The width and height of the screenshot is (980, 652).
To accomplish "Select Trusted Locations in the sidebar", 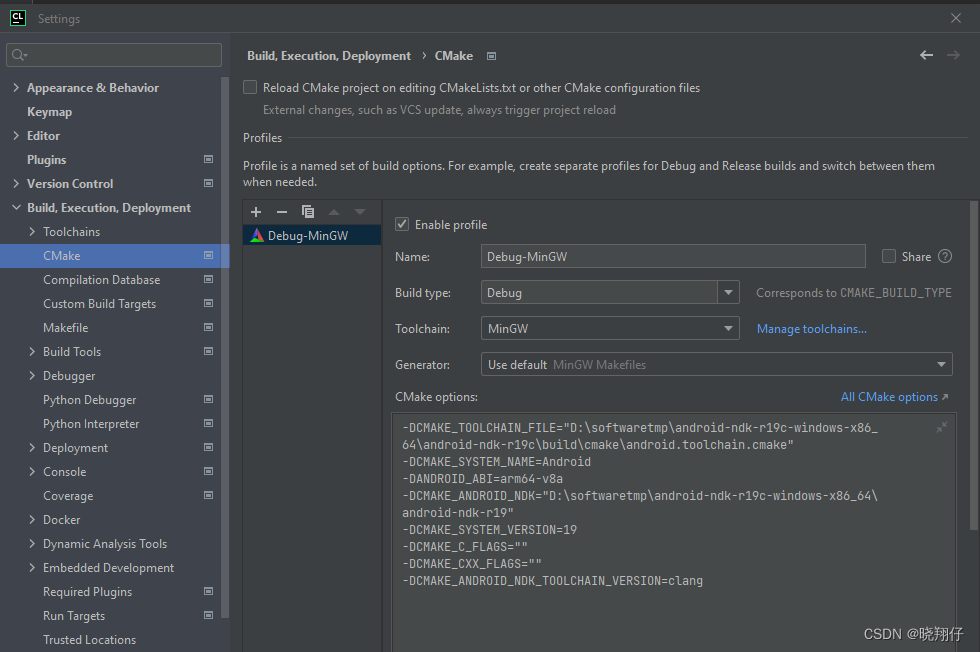I will tap(89, 639).
